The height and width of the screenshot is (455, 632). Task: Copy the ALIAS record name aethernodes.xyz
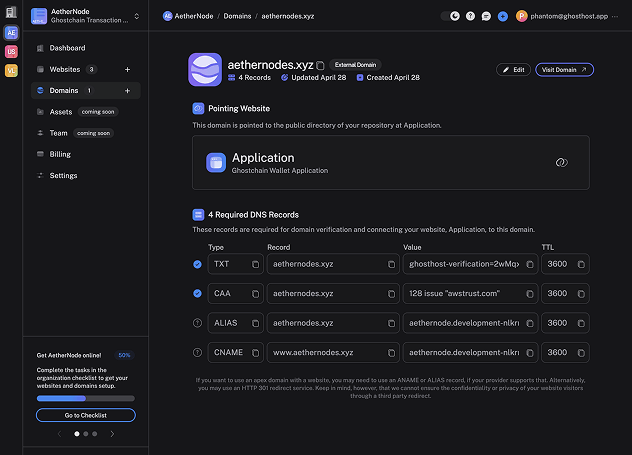pyautogui.click(x=391, y=323)
